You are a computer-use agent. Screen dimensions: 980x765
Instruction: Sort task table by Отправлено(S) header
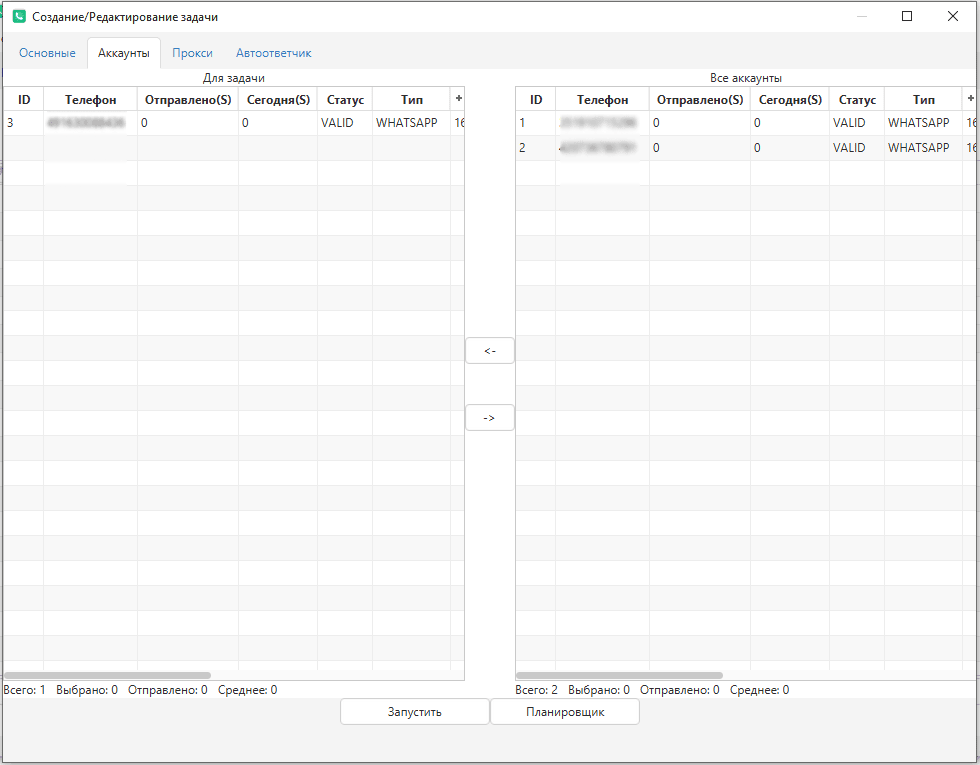(x=188, y=99)
